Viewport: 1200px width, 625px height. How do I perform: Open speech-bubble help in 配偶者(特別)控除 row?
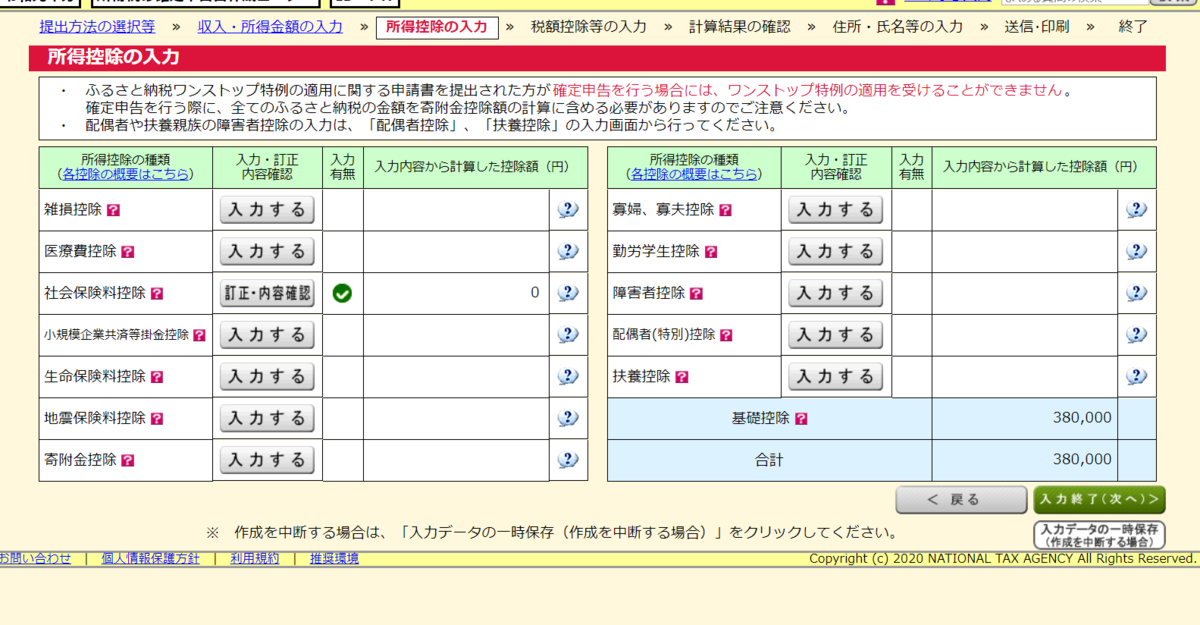click(x=1136, y=335)
